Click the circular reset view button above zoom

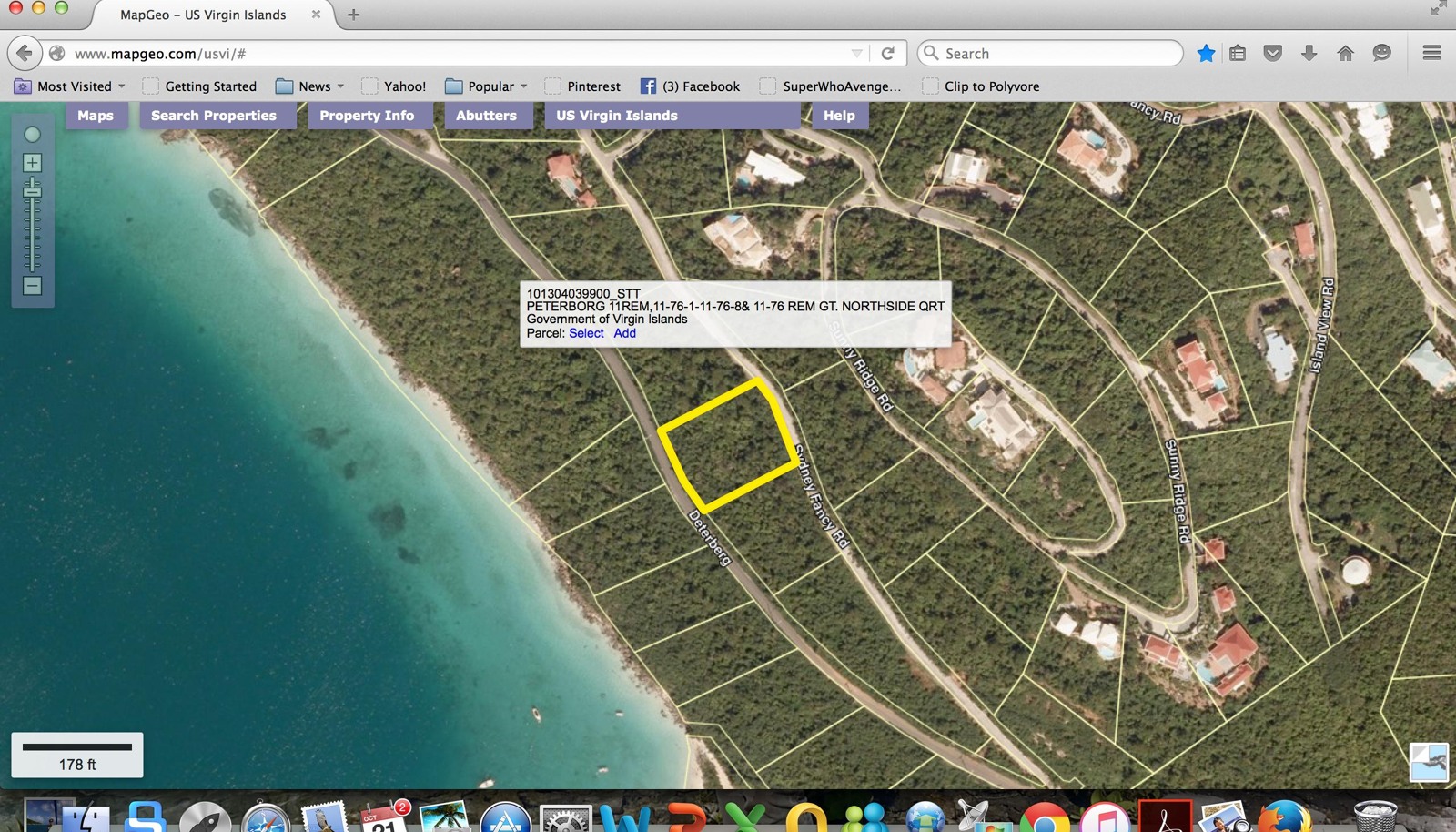point(32,135)
